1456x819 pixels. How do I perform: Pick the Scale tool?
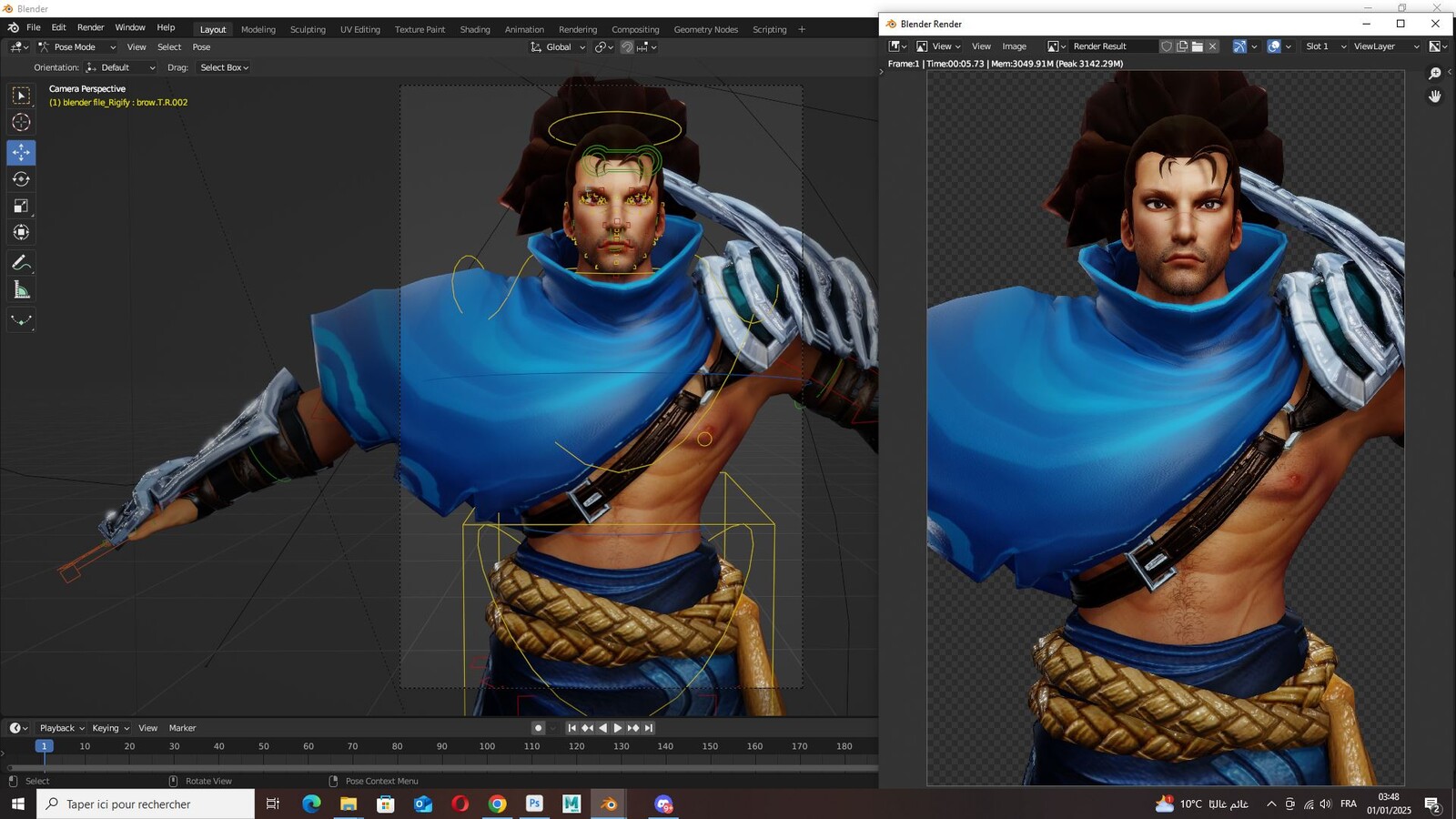[21, 206]
